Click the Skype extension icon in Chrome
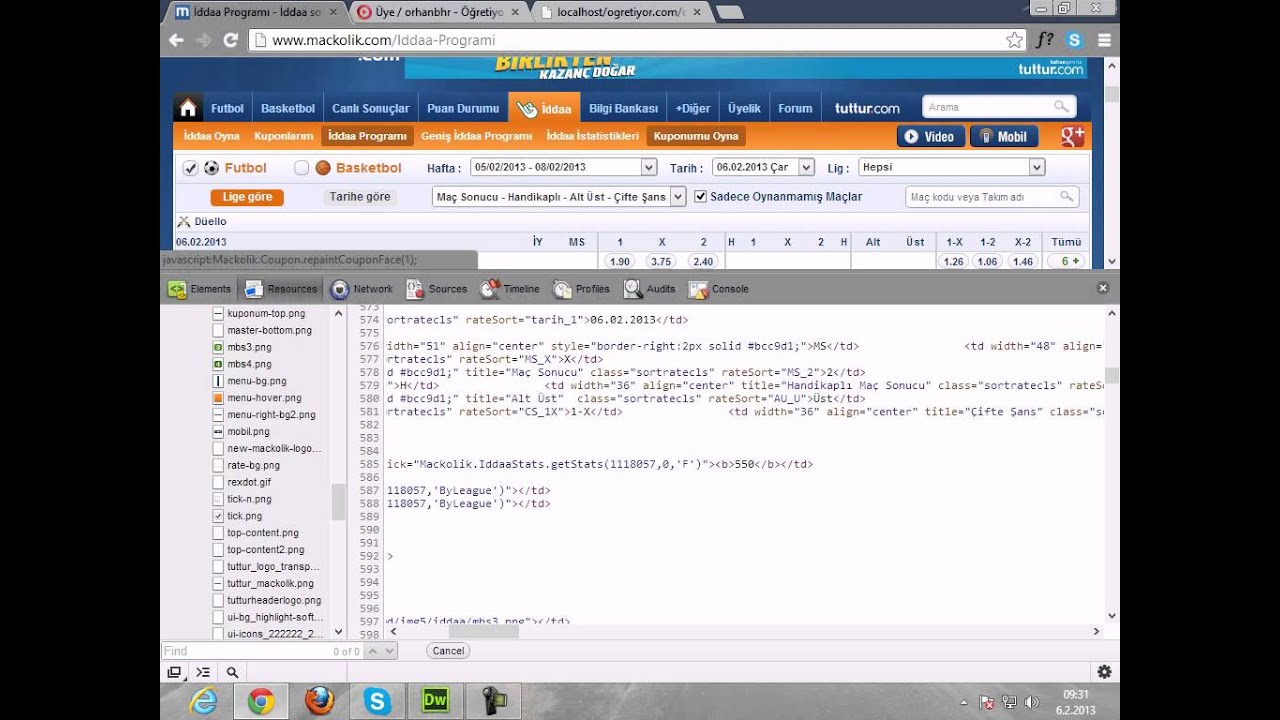 click(x=1075, y=40)
